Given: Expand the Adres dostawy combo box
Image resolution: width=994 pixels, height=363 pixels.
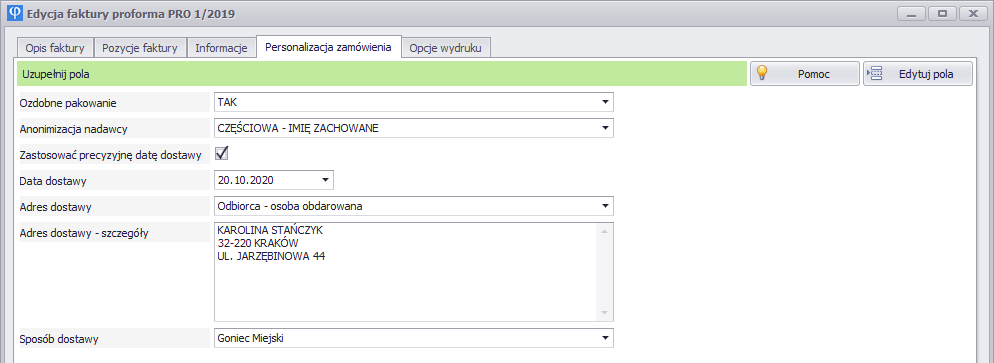Looking at the screenshot, I should coord(605,206).
